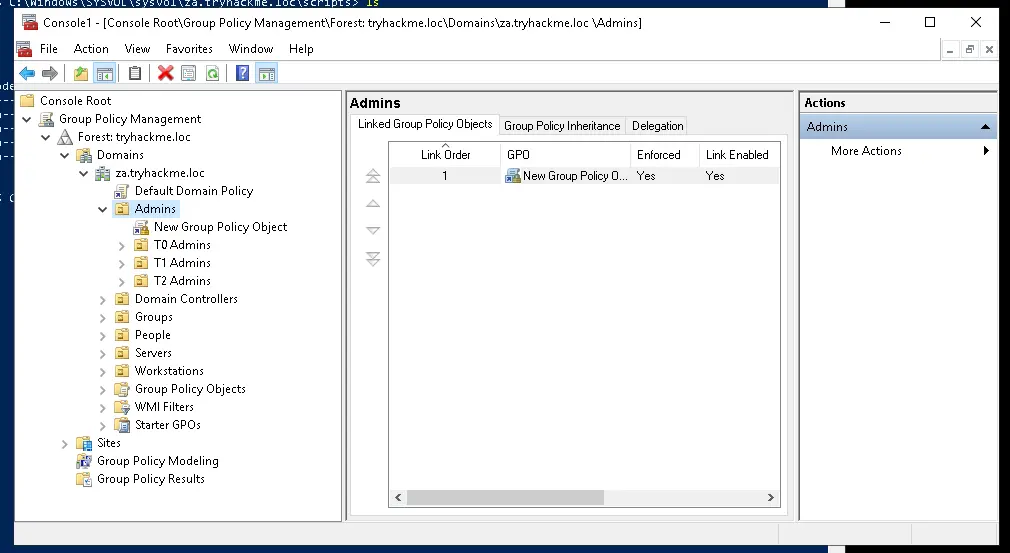Open the Action menu
The width and height of the screenshot is (1010, 553).
tap(91, 49)
